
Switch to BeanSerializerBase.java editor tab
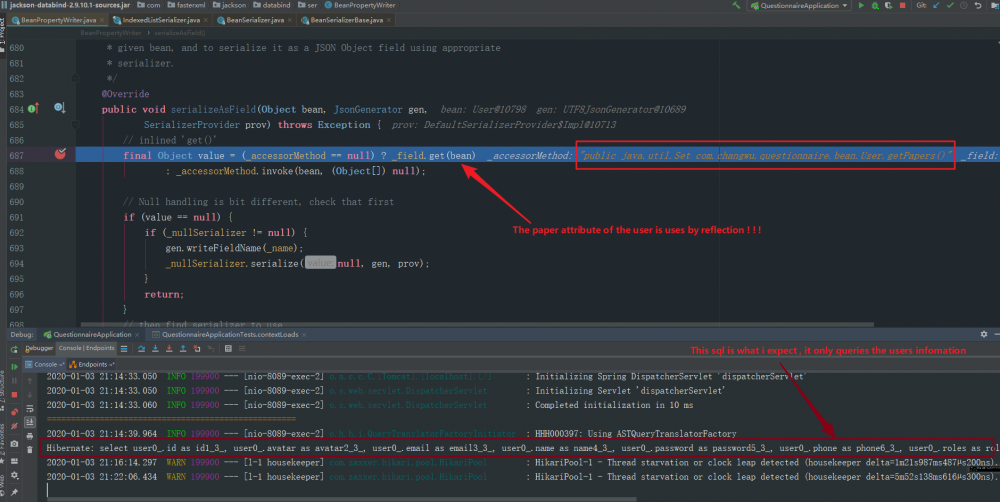click(346, 20)
